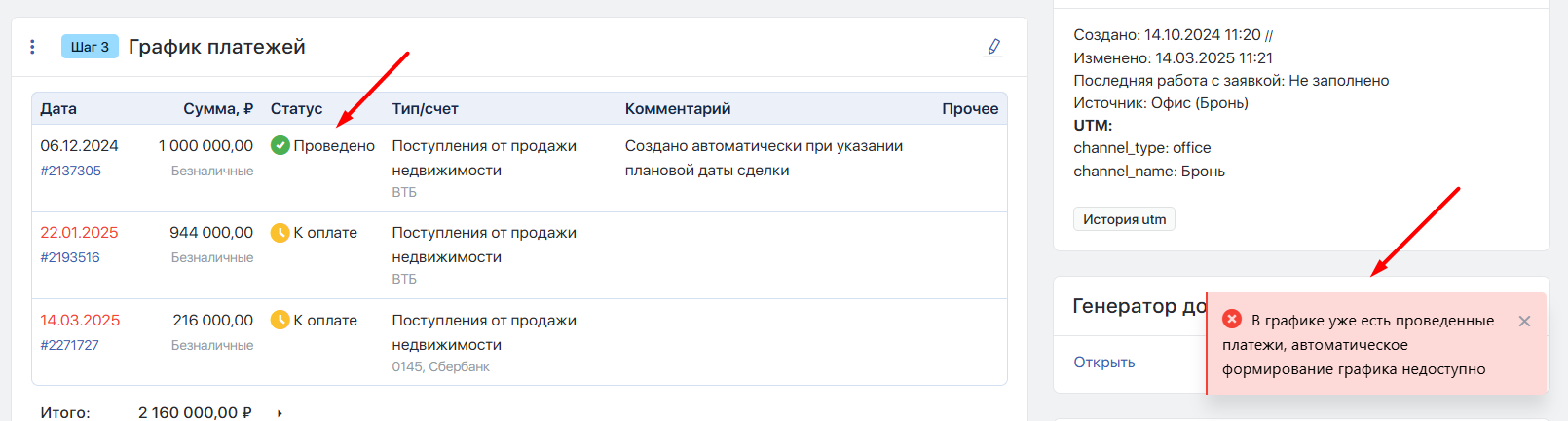This screenshot has height=421, width=1568.
Task: Click the Открыть link in the generator panel
Action: (x=1103, y=363)
